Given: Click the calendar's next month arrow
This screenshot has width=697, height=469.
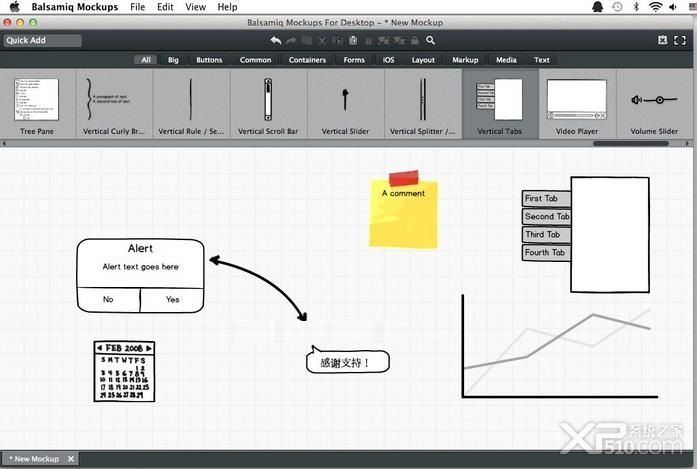Looking at the screenshot, I should [149, 348].
